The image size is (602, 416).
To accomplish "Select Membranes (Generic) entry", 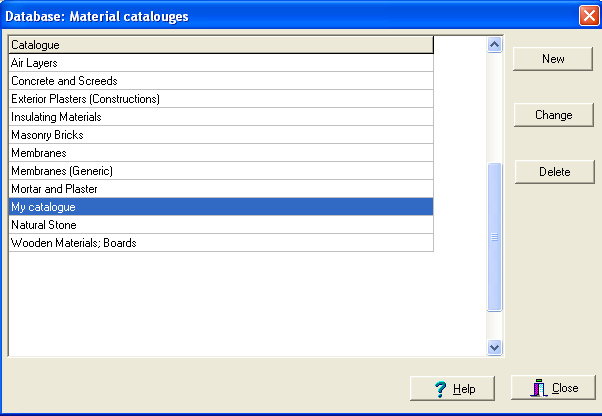I will point(221,171).
